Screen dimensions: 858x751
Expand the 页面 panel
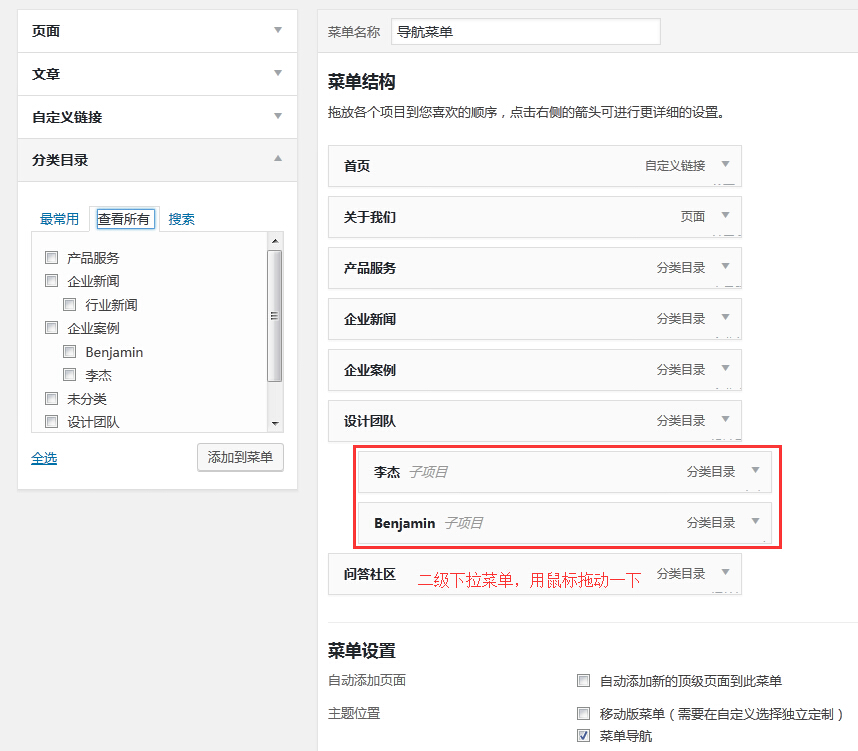tap(278, 30)
